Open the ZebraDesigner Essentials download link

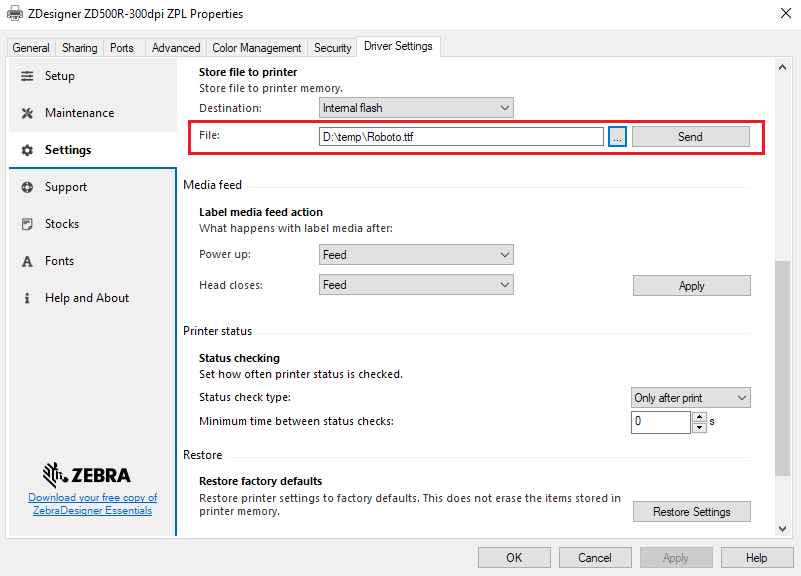coord(92,503)
